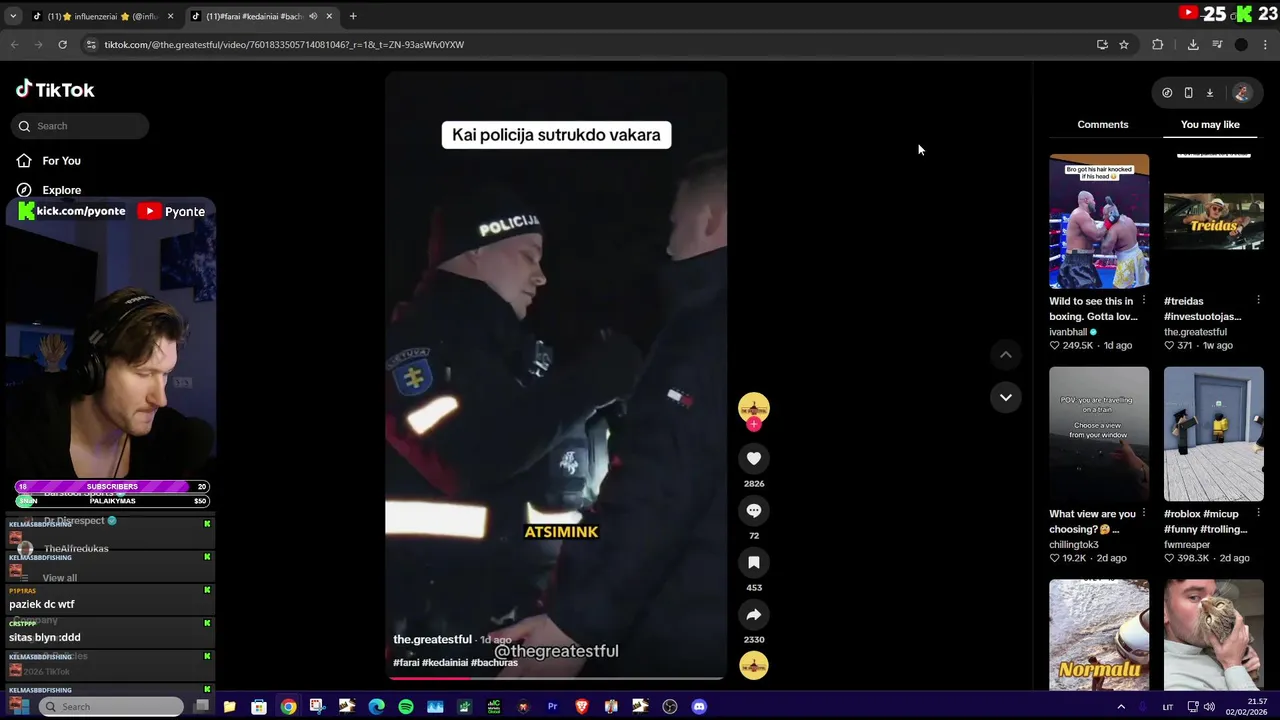Open the Chrome extensions puzzle icon
This screenshot has width=1280, height=720.
[x=1158, y=44]
